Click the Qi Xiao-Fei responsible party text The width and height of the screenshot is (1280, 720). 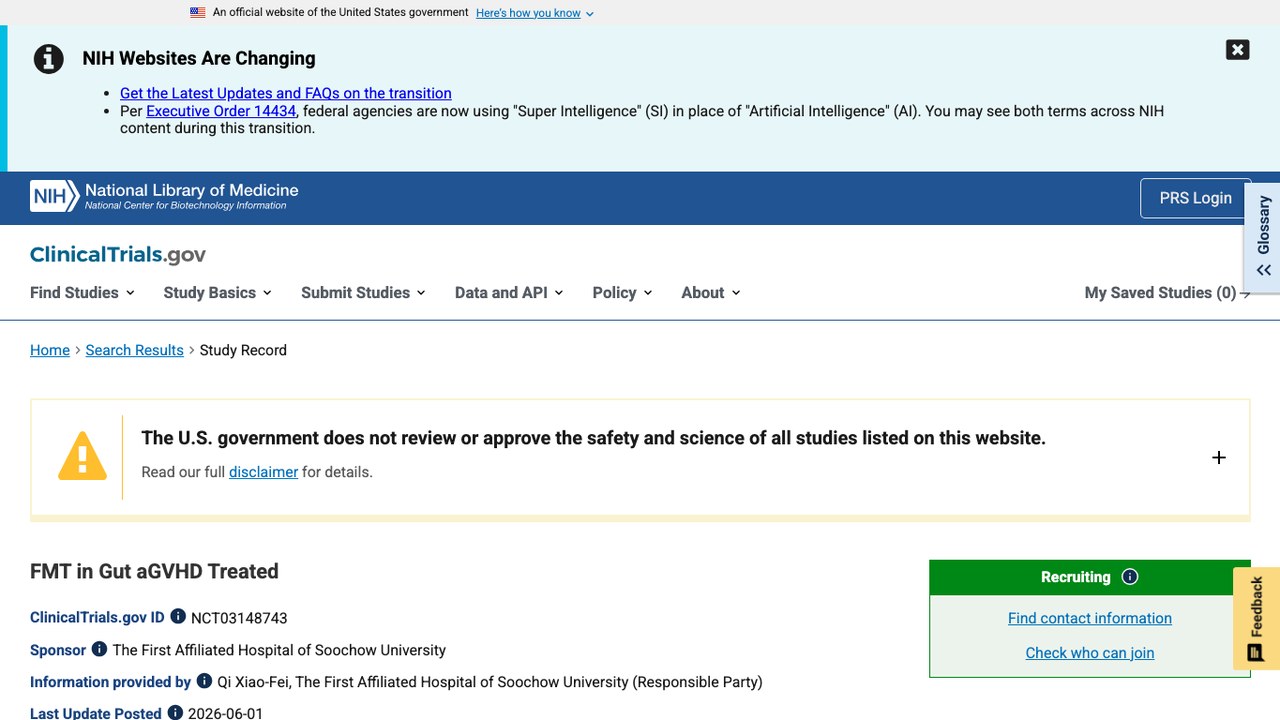point(490,682)
